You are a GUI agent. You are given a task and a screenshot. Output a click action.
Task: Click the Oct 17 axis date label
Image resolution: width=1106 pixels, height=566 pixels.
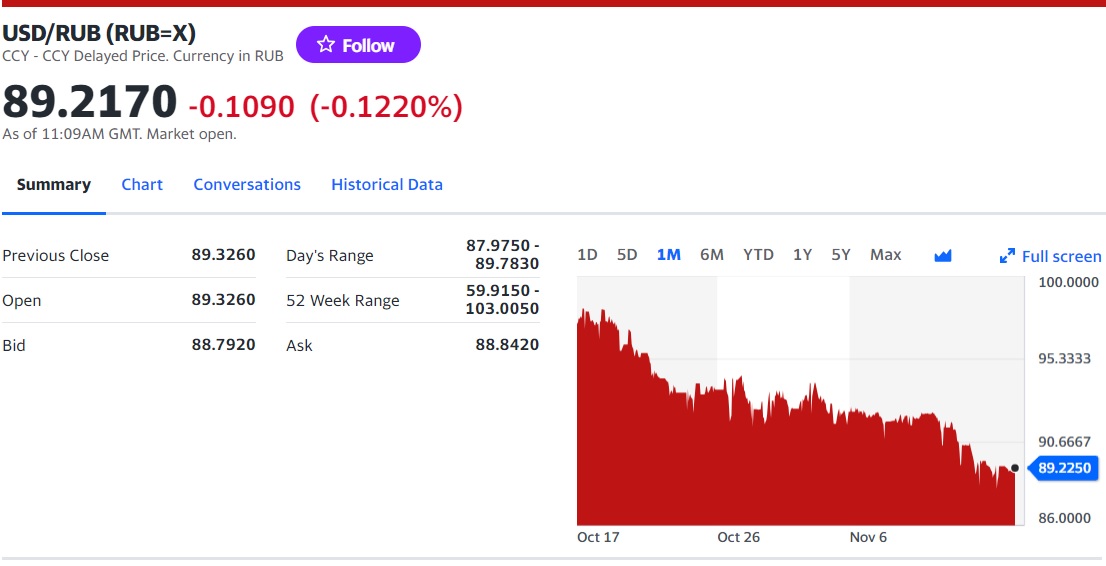click(x=598, y=537)
